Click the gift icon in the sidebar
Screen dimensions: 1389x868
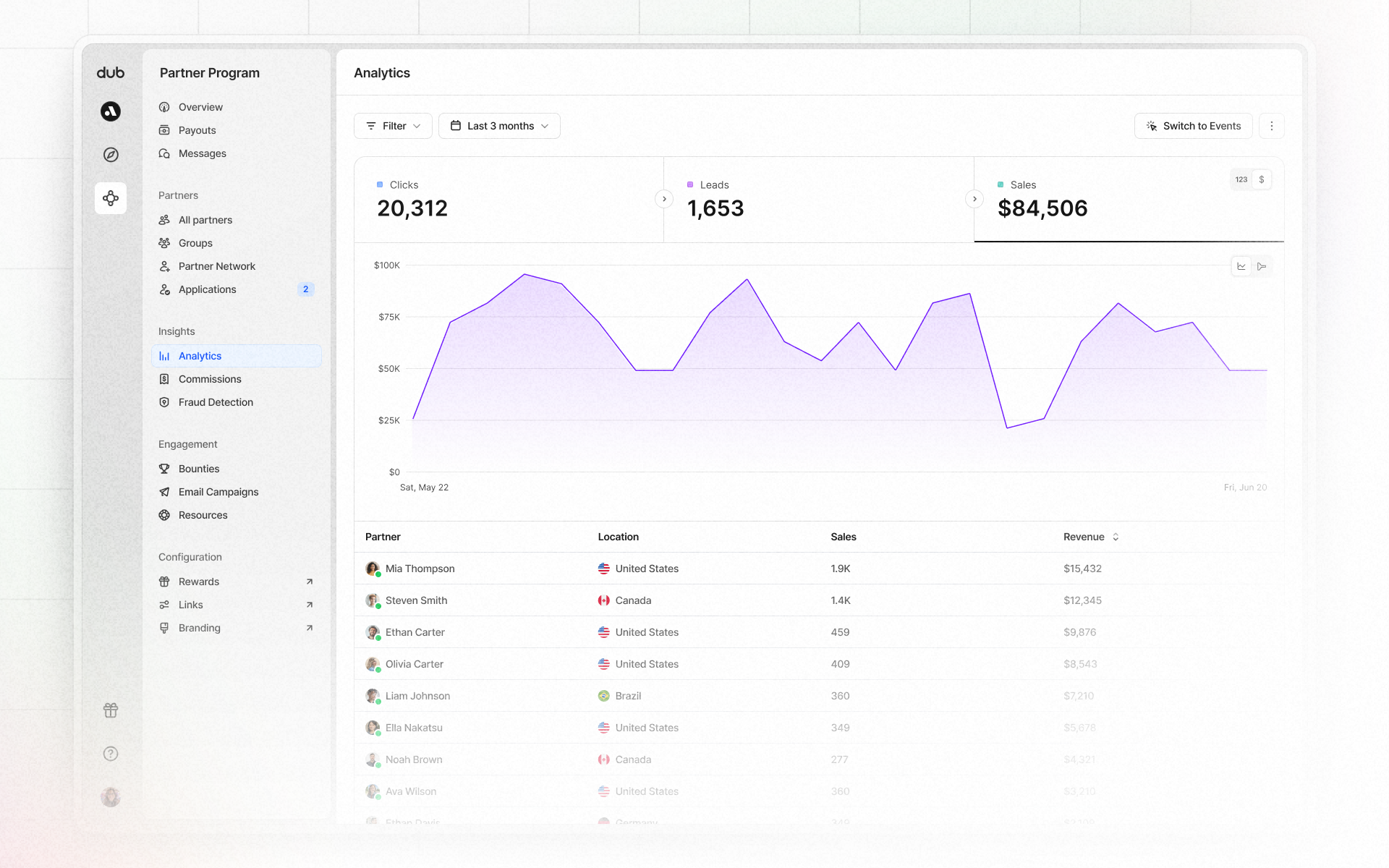(x=111, y=710)
